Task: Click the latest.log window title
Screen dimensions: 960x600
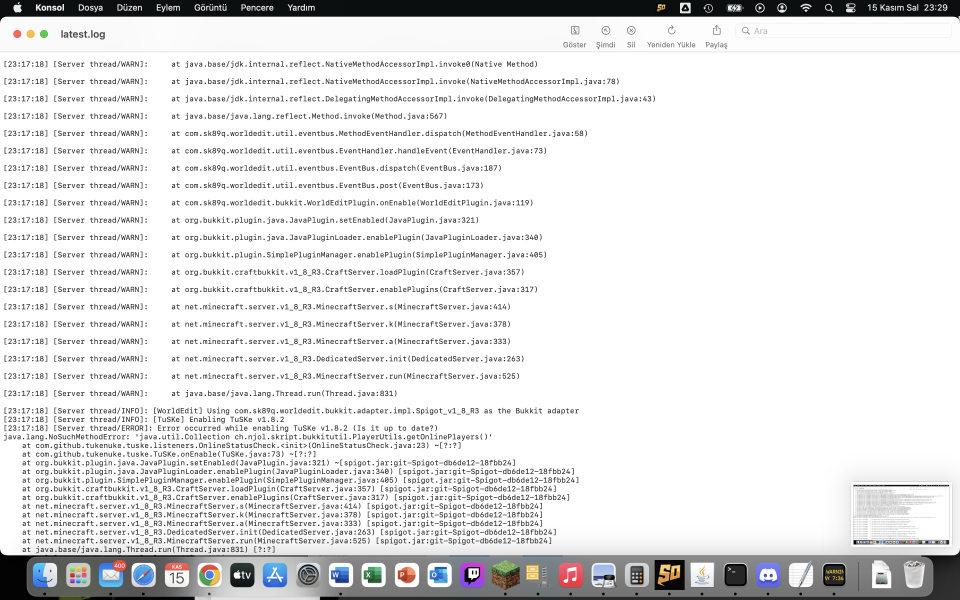Action: tap(83, 34)
